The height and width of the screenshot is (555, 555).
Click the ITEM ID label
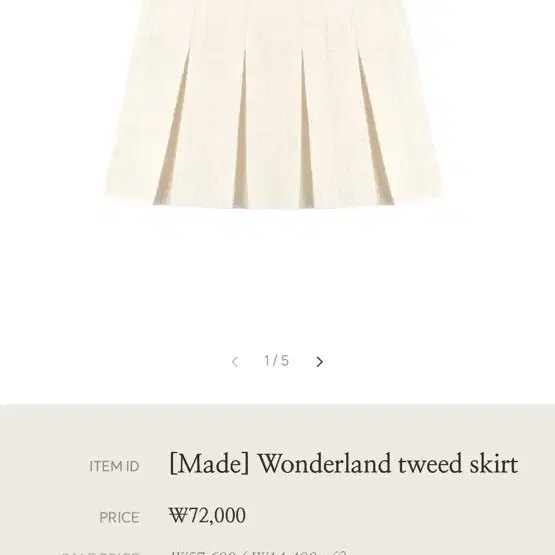114,466
